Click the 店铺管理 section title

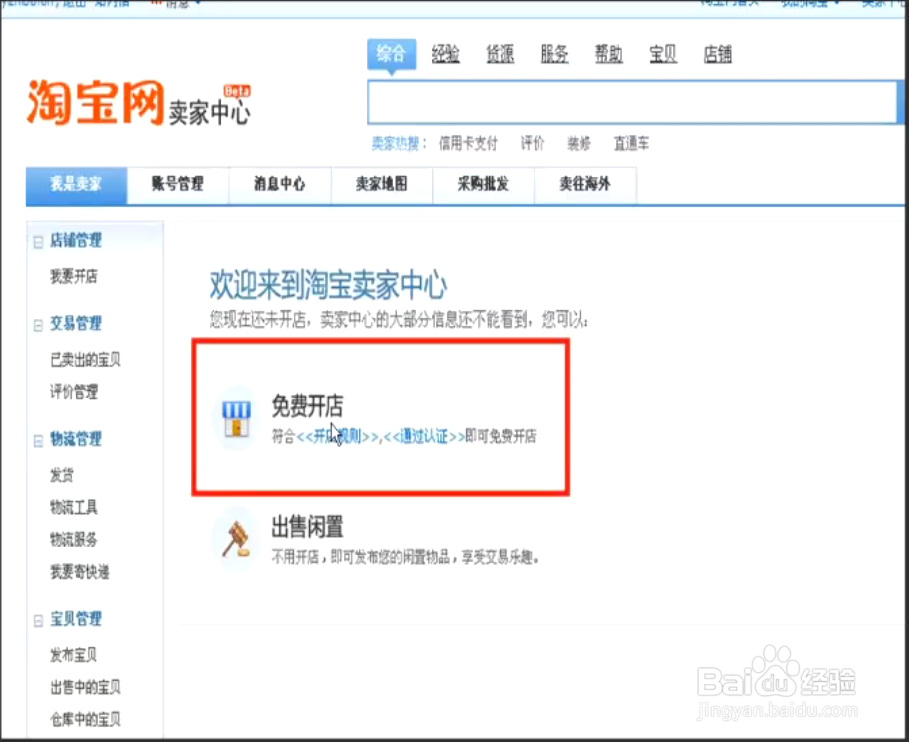coord(76,241)
